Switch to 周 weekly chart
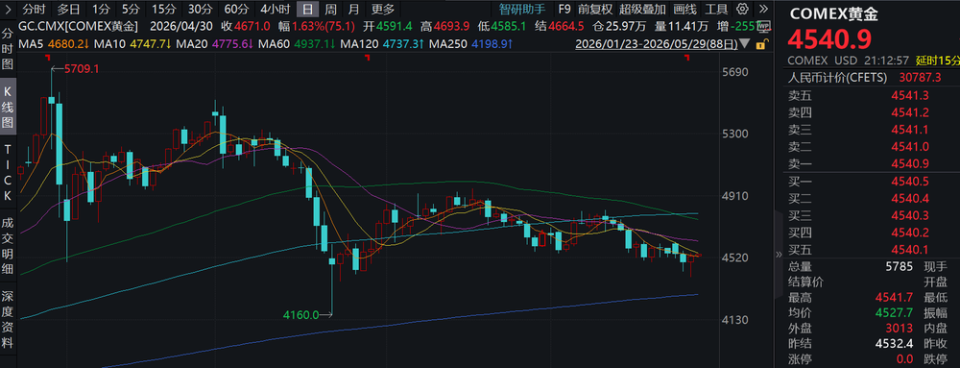The height and width of the screenshot is (368, 960). [x=331, y=9]
